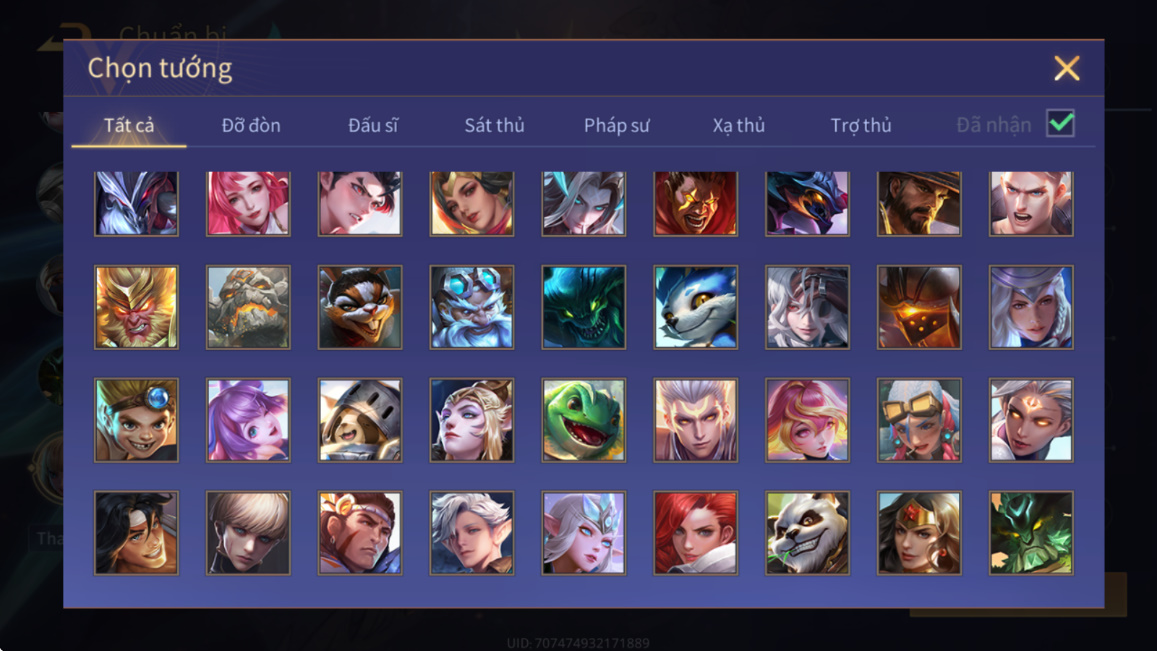This screenshot has width=1157, height=651.
Task: Pick the blue fox hero portrait
Action: 695,307
